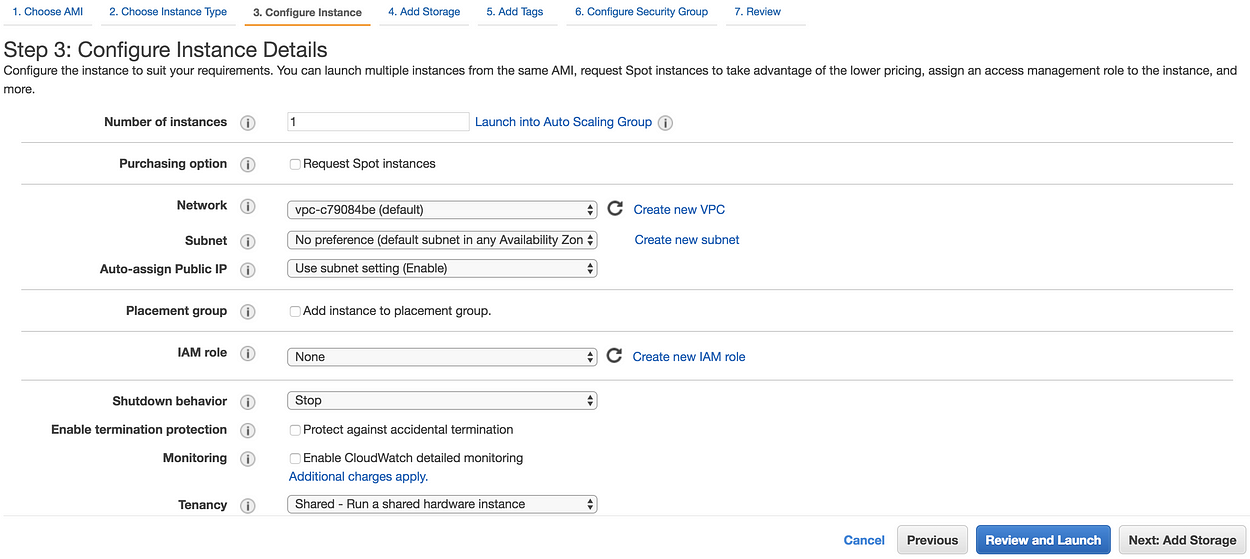Open the Shutdown behavior dropdown
Viewport: 1250px width, 559px height.
click(442, 400)
